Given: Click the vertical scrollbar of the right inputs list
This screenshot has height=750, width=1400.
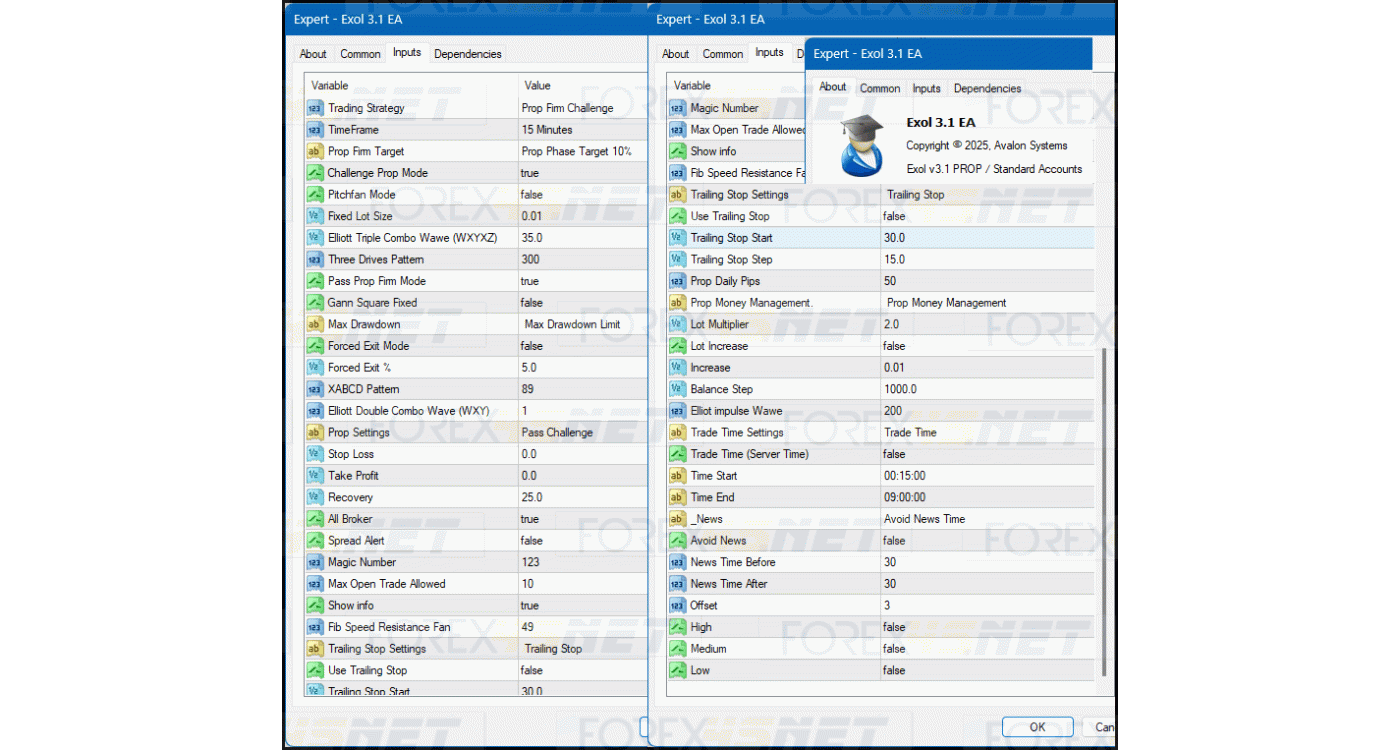Looking at the screenshot, I should pos(1104,510).
